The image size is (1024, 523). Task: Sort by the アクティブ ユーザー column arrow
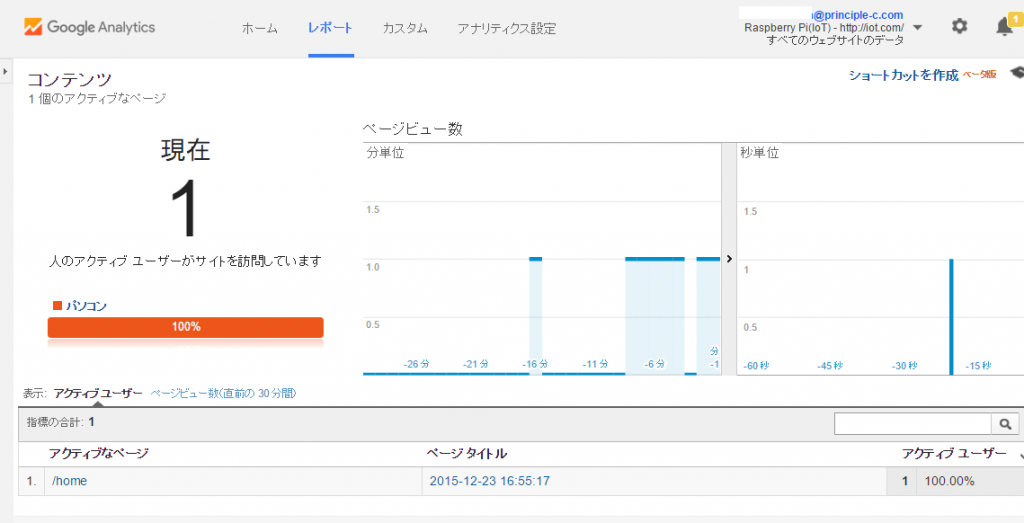tap(1020, 455)
